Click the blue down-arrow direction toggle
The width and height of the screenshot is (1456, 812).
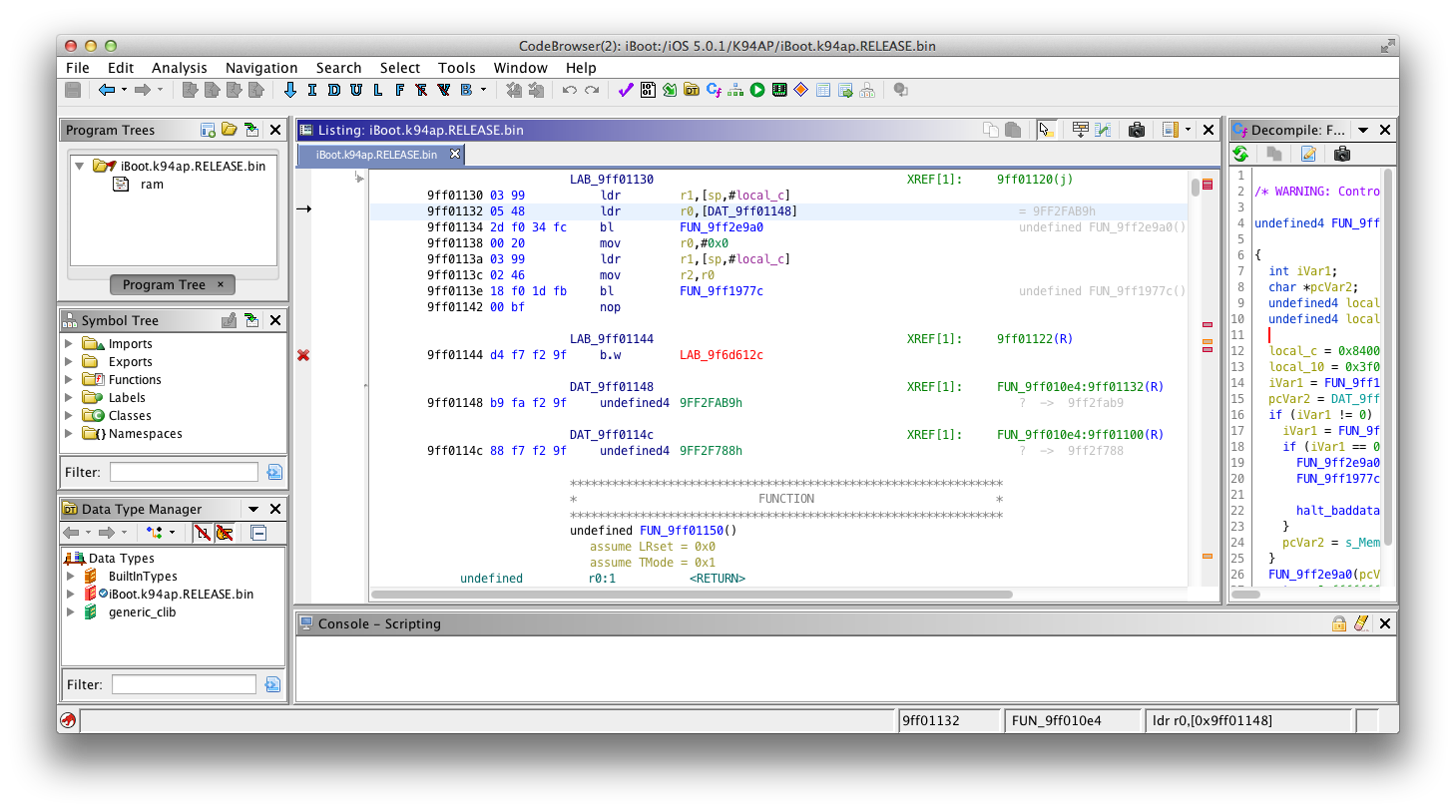(x=289, y=90)
